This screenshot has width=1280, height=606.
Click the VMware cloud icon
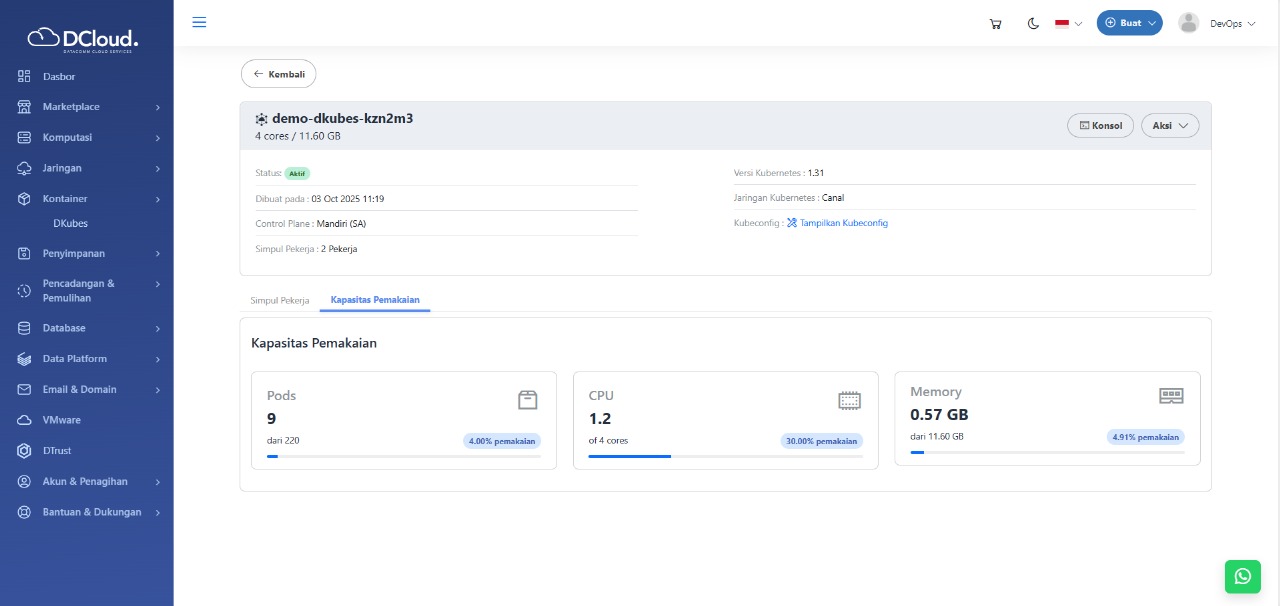click(23, 420)
